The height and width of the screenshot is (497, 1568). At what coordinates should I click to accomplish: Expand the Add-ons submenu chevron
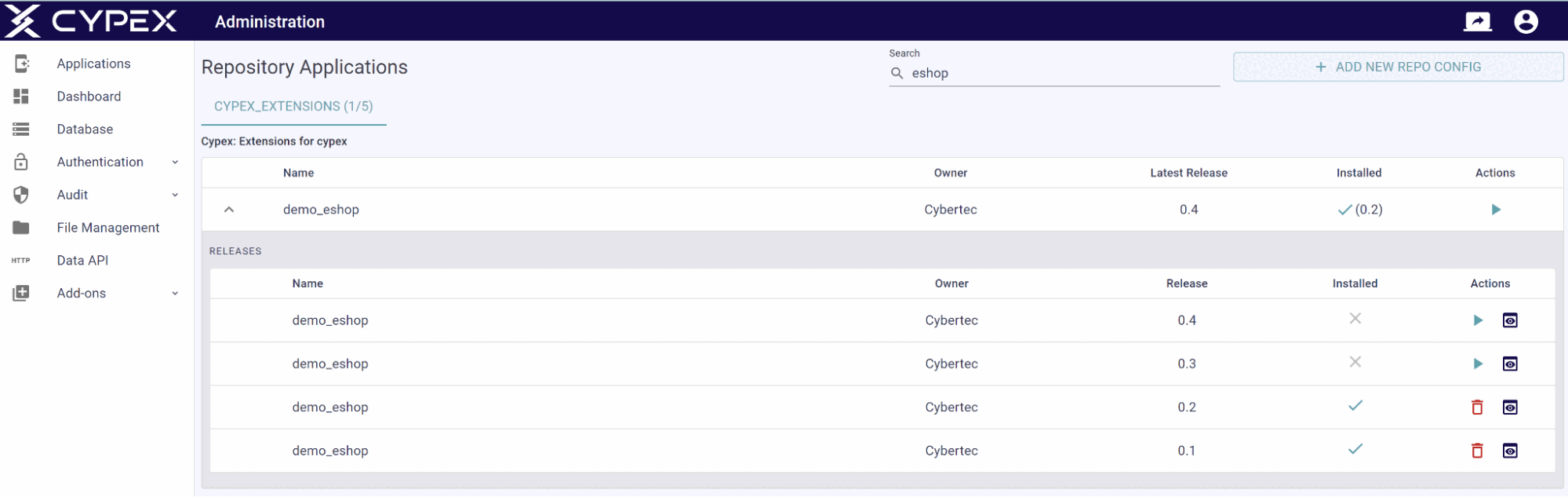pos(175,294)
